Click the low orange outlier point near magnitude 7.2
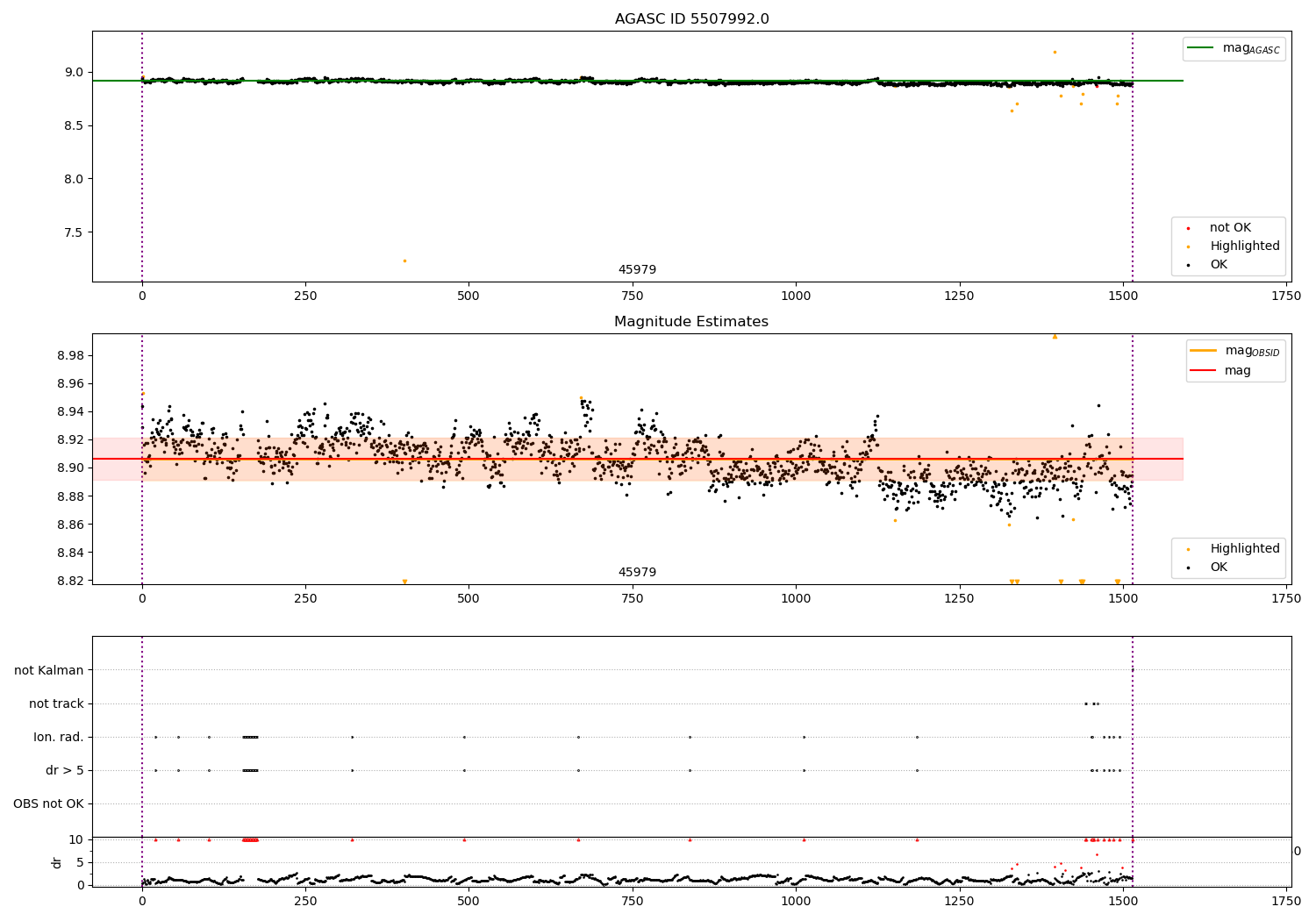 pos(404,261)
